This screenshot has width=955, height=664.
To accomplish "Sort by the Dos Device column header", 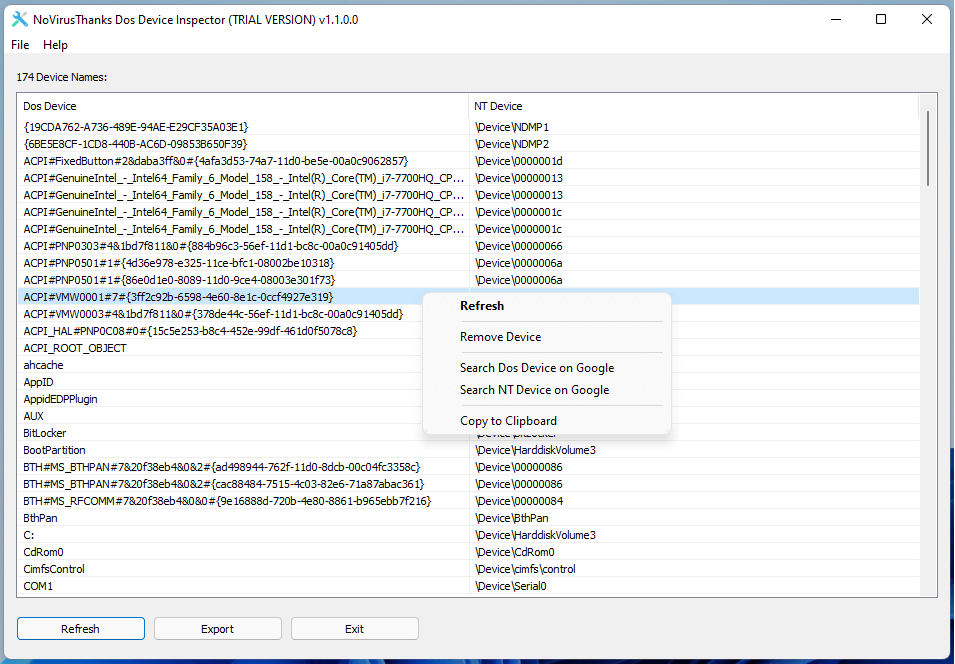I will click(243, 106).
